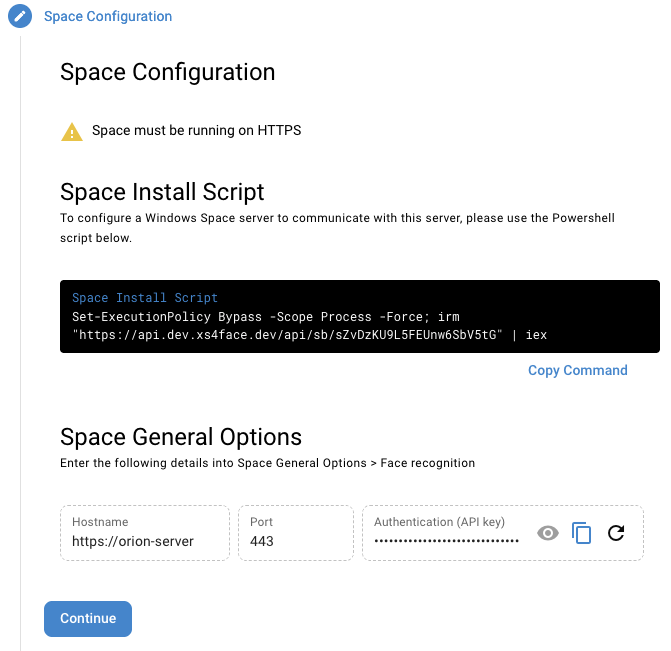Regenerate the API key with refresh icon
Screen dimensions: 671x651
click(616, 533)
